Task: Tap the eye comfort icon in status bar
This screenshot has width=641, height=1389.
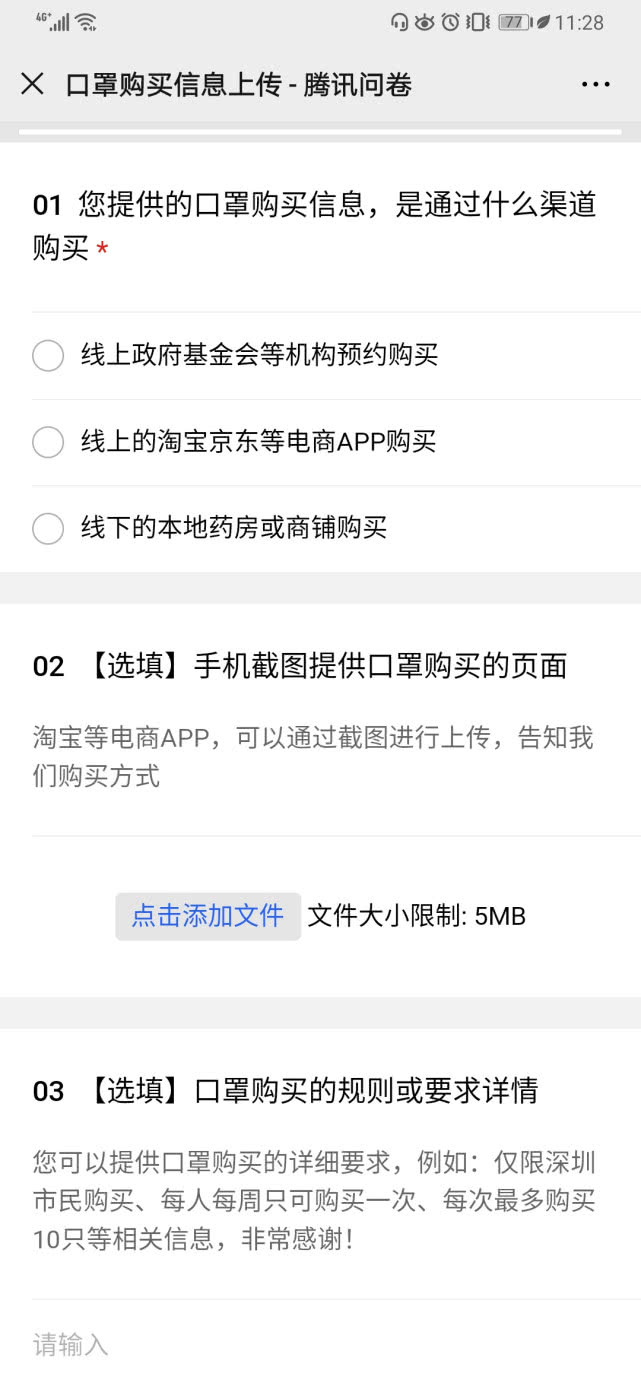Action: pos(425,22)
